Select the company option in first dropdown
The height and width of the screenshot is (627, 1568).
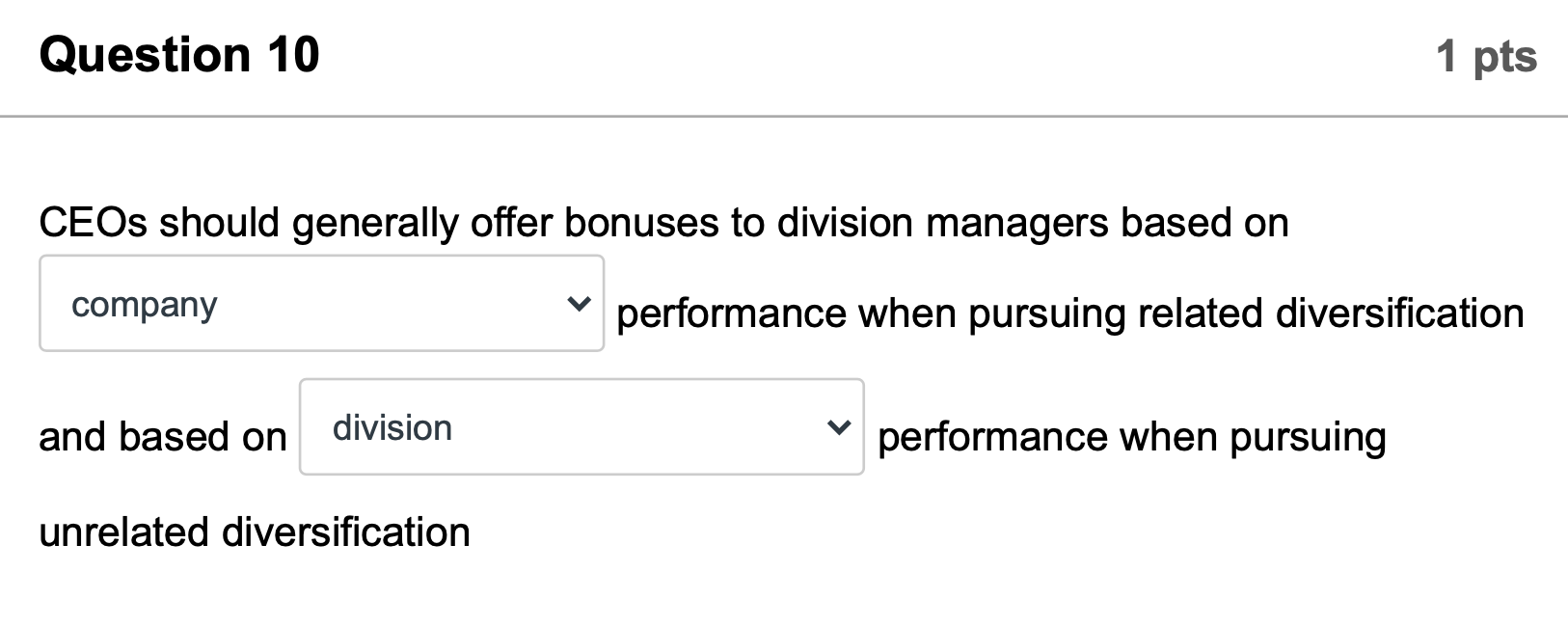click(x=145, y=304)
